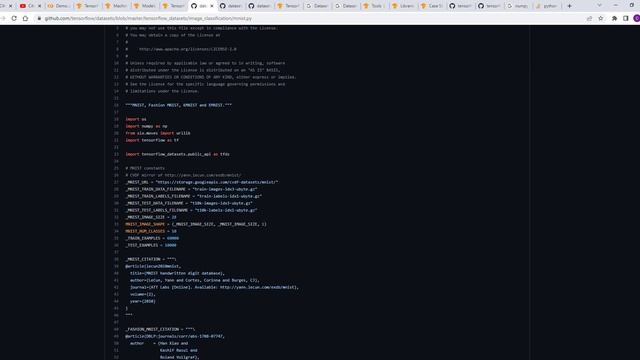
Task: Click the year={2010} citation line
Action: coord(142,301)
